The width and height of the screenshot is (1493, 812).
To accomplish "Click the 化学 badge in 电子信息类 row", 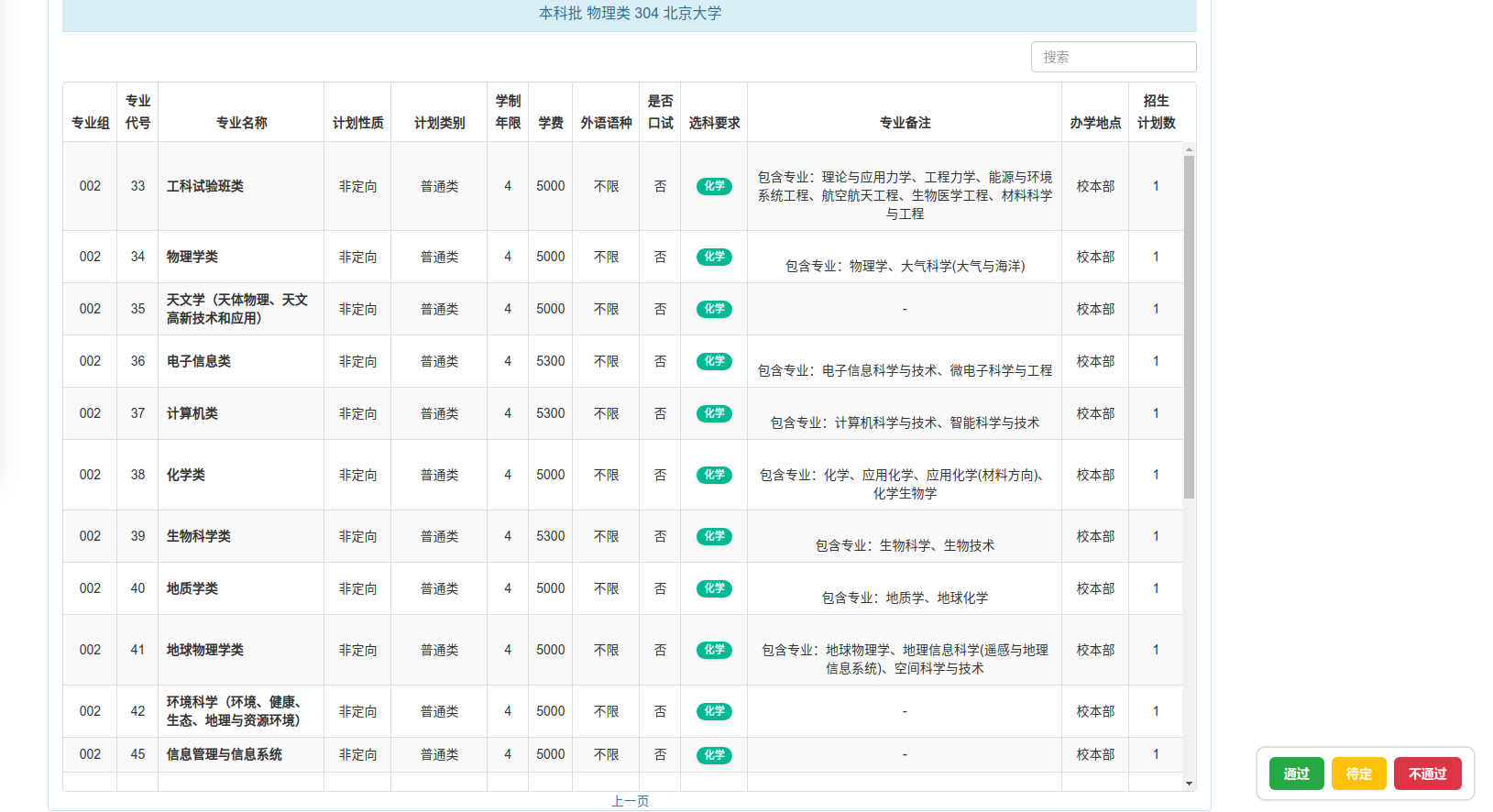I will (x=714, y=361).
